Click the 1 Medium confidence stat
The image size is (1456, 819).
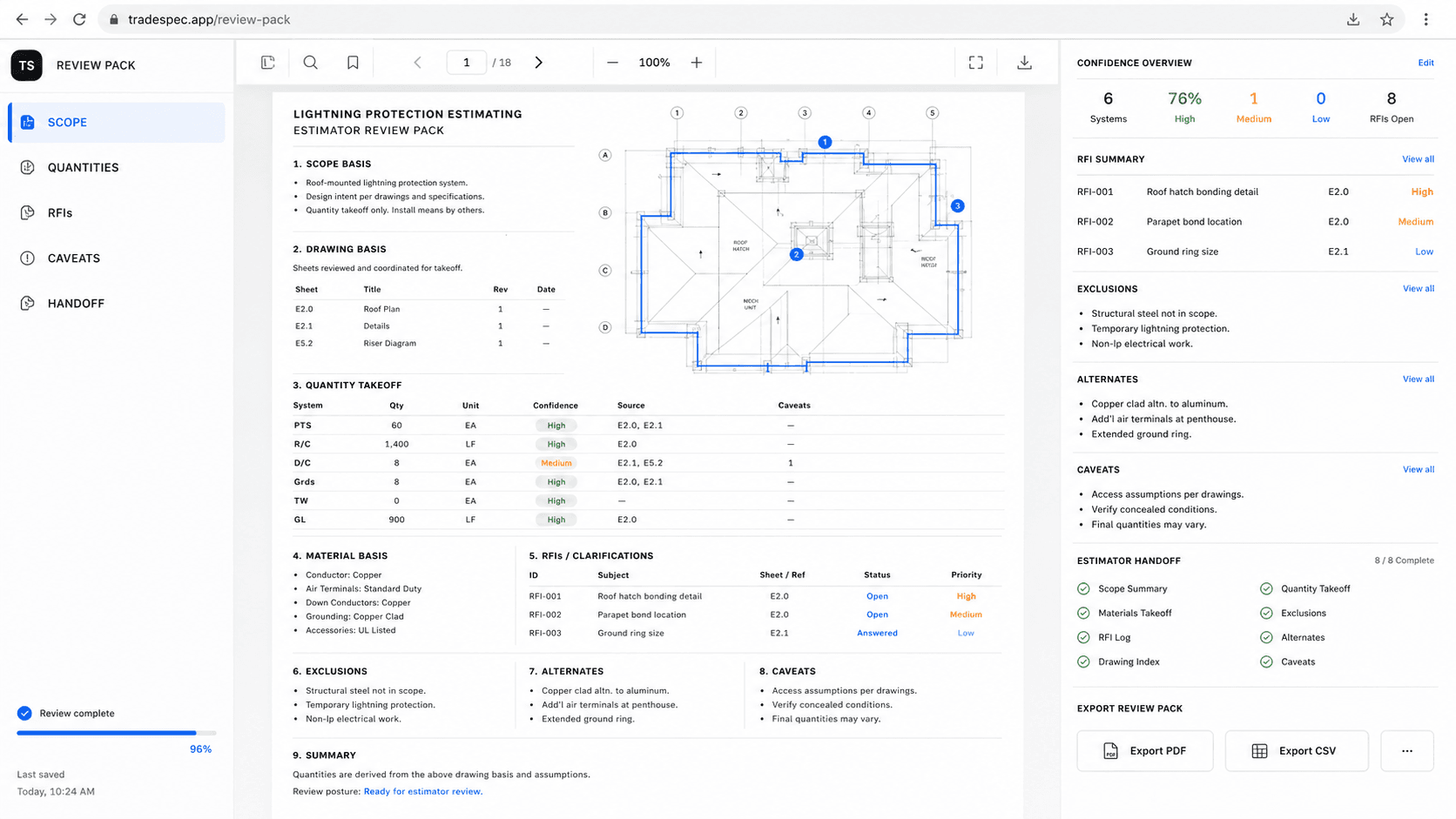pyautogui.click(x=1254, y=107)
